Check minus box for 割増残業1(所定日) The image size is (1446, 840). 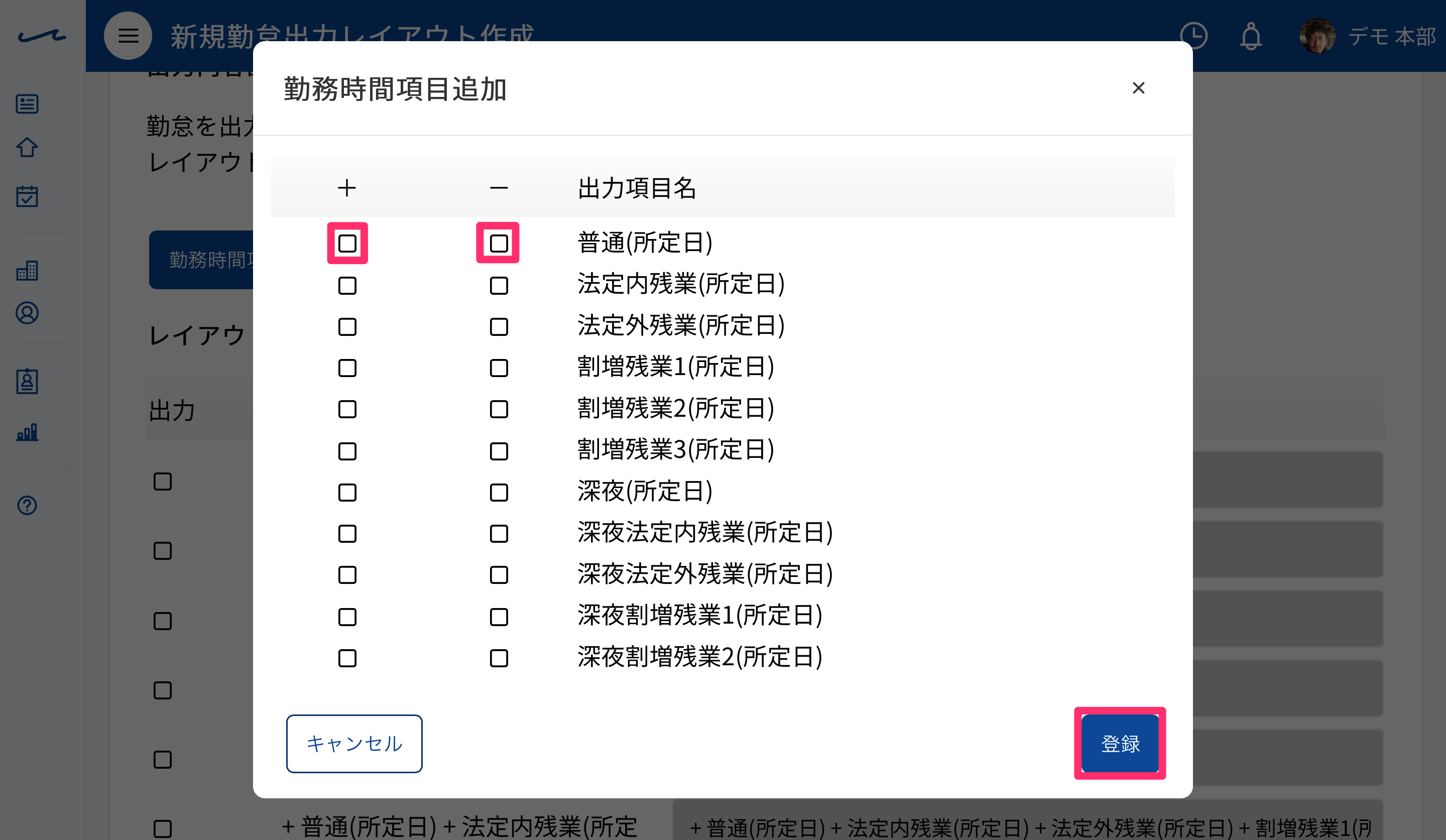(x=499, y=368)
